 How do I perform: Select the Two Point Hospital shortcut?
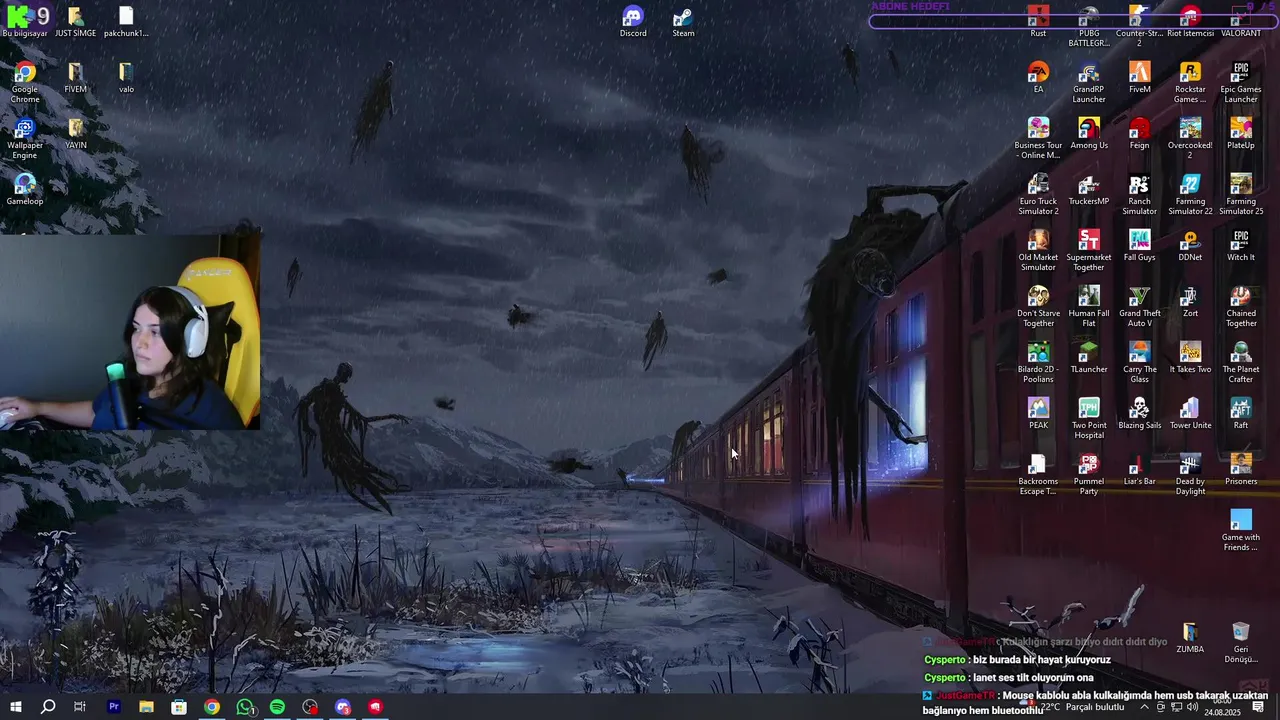pyautogui.click(x=1089, y=419)
